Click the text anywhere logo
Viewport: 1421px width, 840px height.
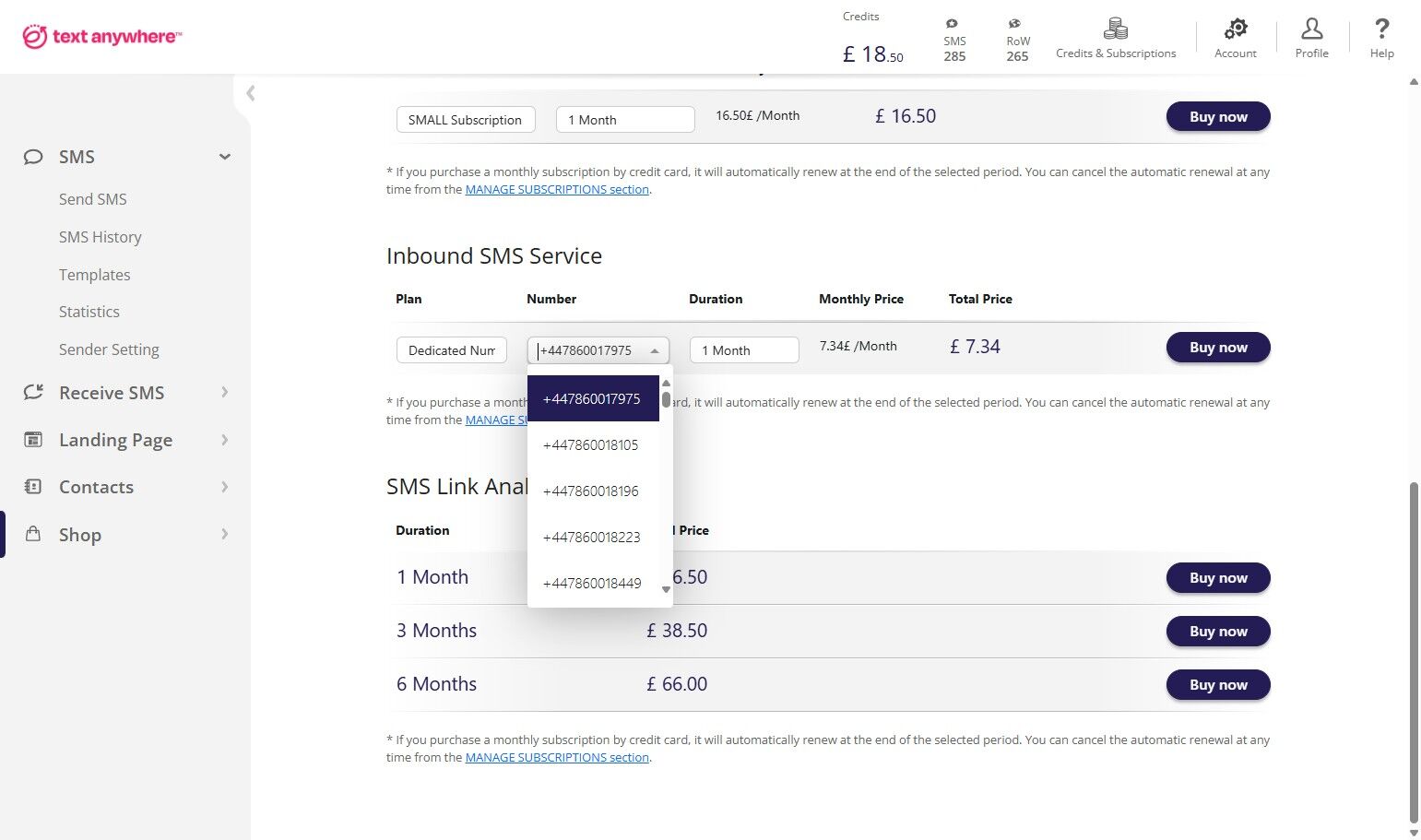pyautogui.click(x=102, y=37)
